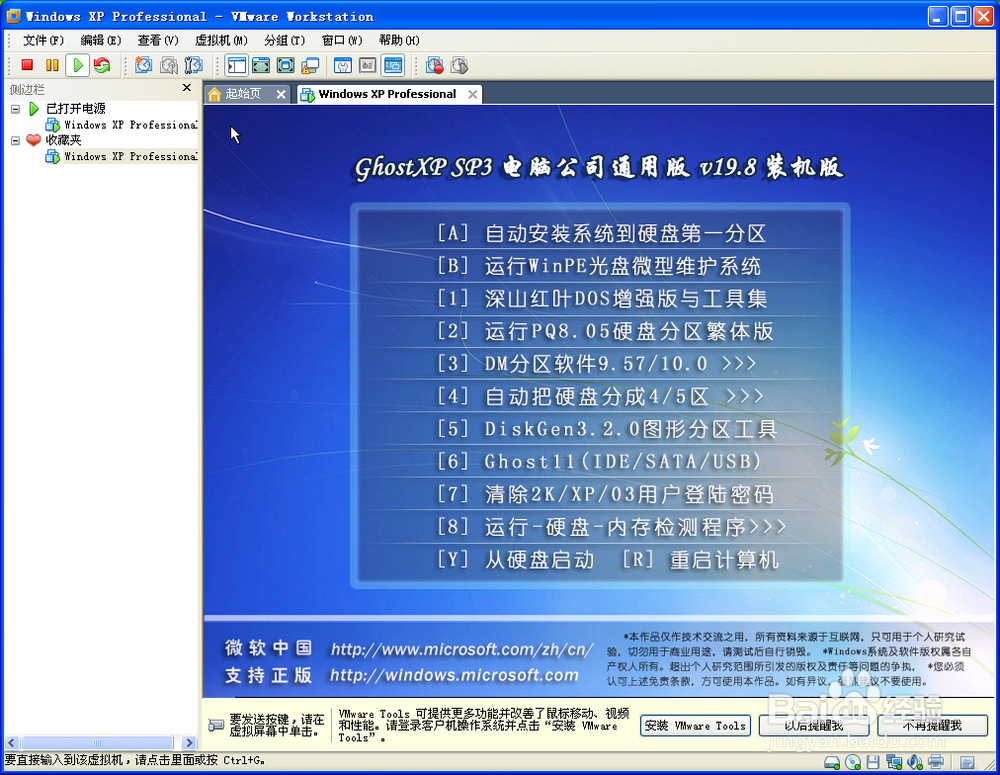Click the sidebar horizontal scrollbar thumb
1000x775 pixels.
pos(97,742)
